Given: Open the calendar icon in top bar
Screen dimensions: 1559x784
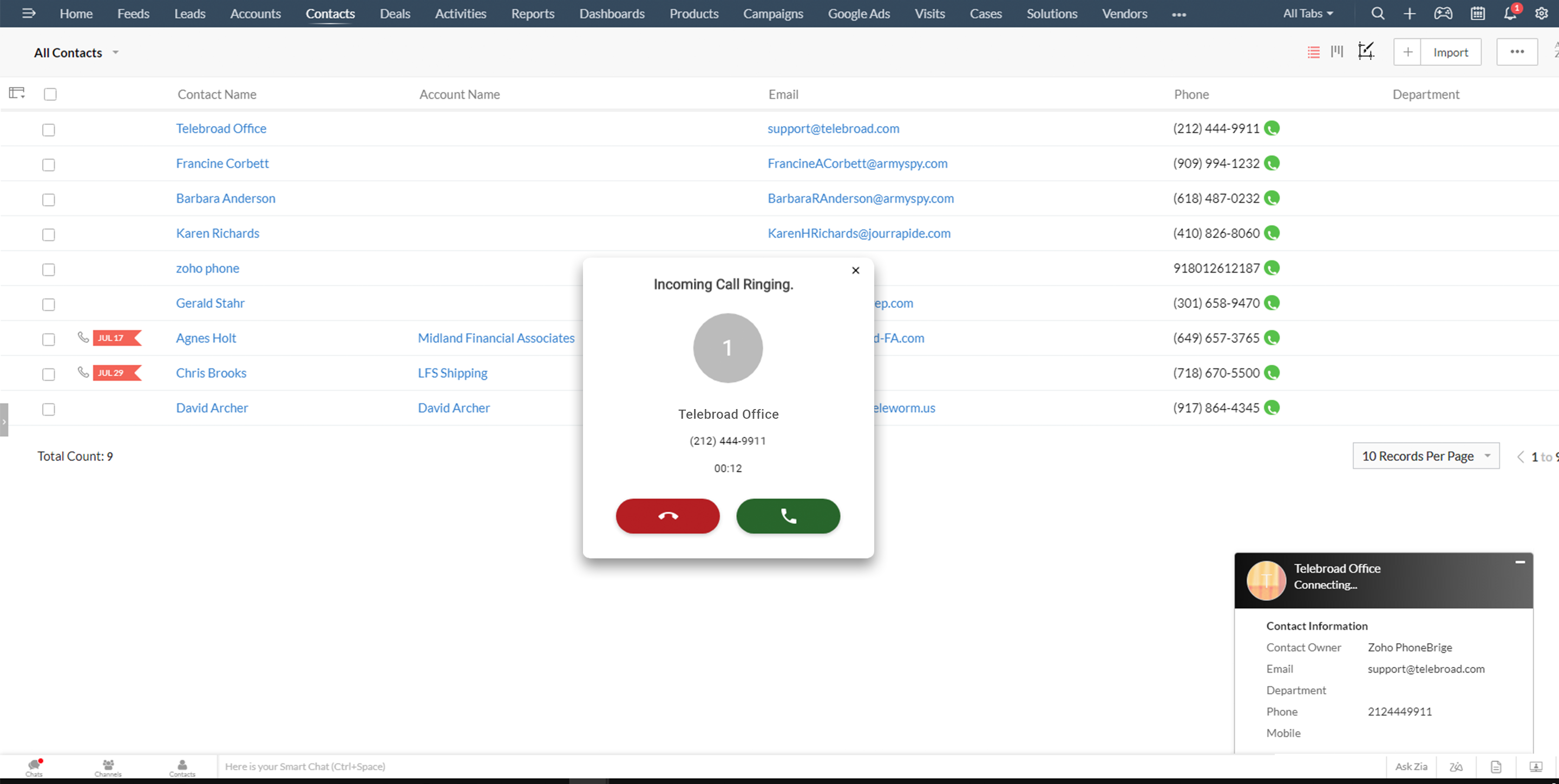Looking at the screenshot, I should [x=1477, y=14].
